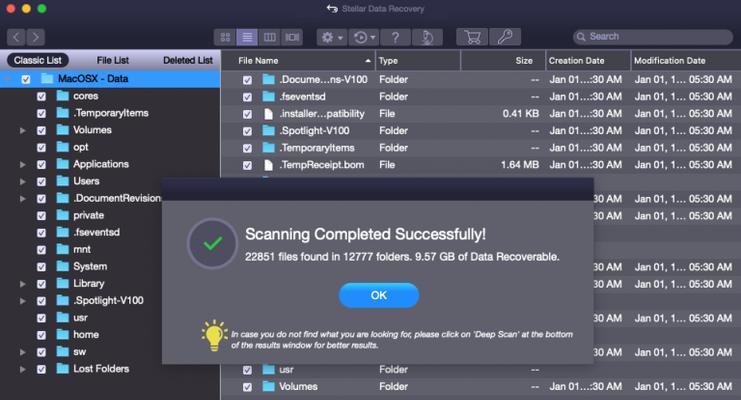Expand the sw tree node
The width and height of the screenshot is (741, 400).
[22, 352]
